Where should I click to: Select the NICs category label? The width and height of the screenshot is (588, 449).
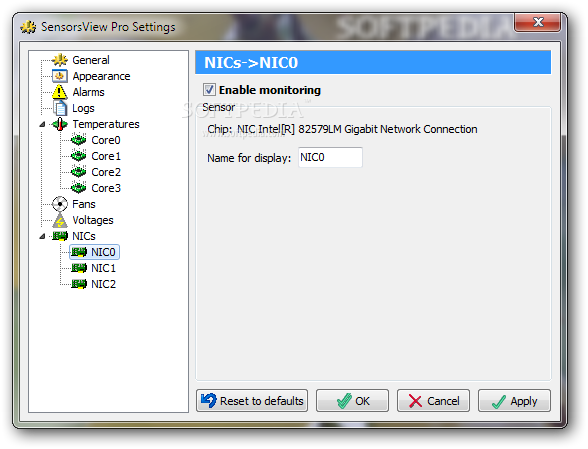click(x=84, y=236)
